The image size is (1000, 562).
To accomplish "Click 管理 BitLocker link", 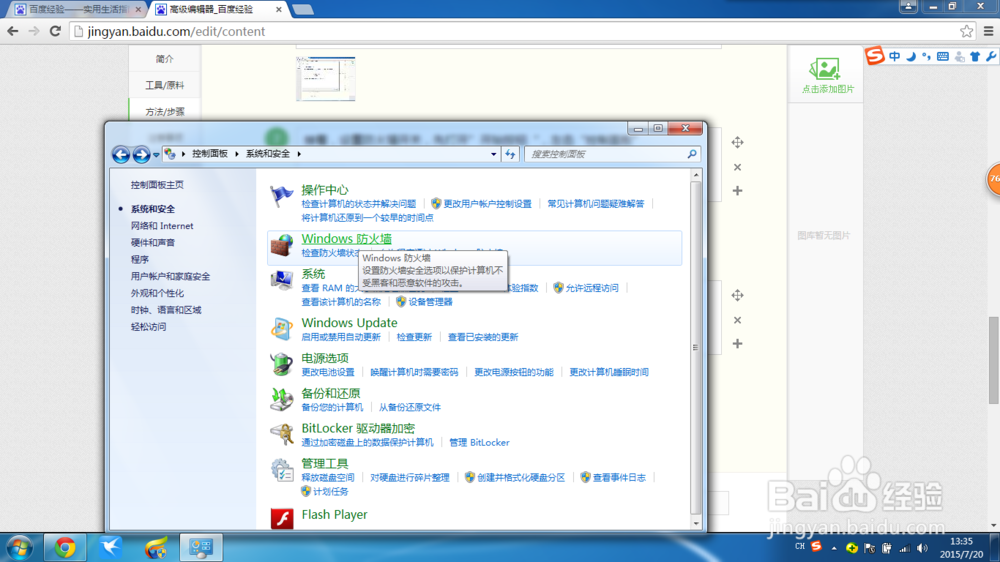I will tap(479, 442).
